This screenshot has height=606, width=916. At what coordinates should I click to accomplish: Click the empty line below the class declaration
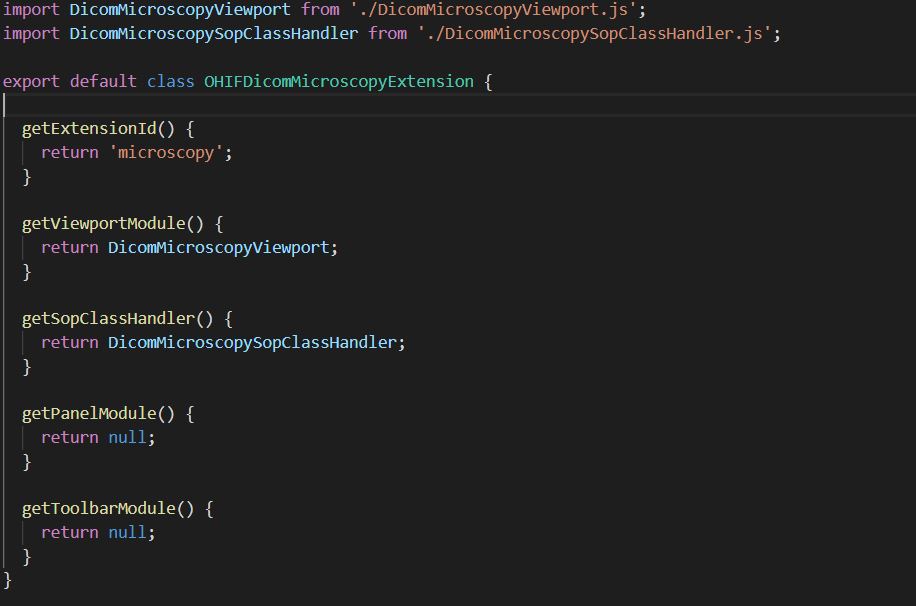click(300, 105)
